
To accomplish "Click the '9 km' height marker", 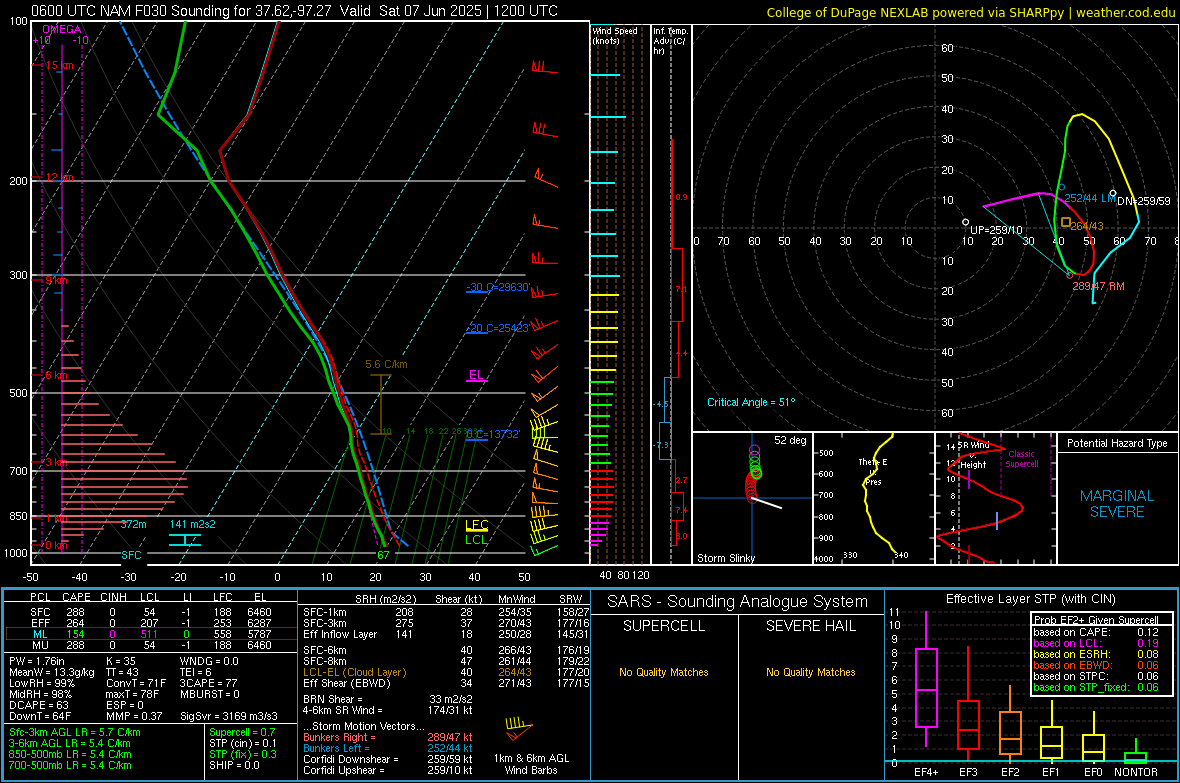I will [x=56, y=280].
